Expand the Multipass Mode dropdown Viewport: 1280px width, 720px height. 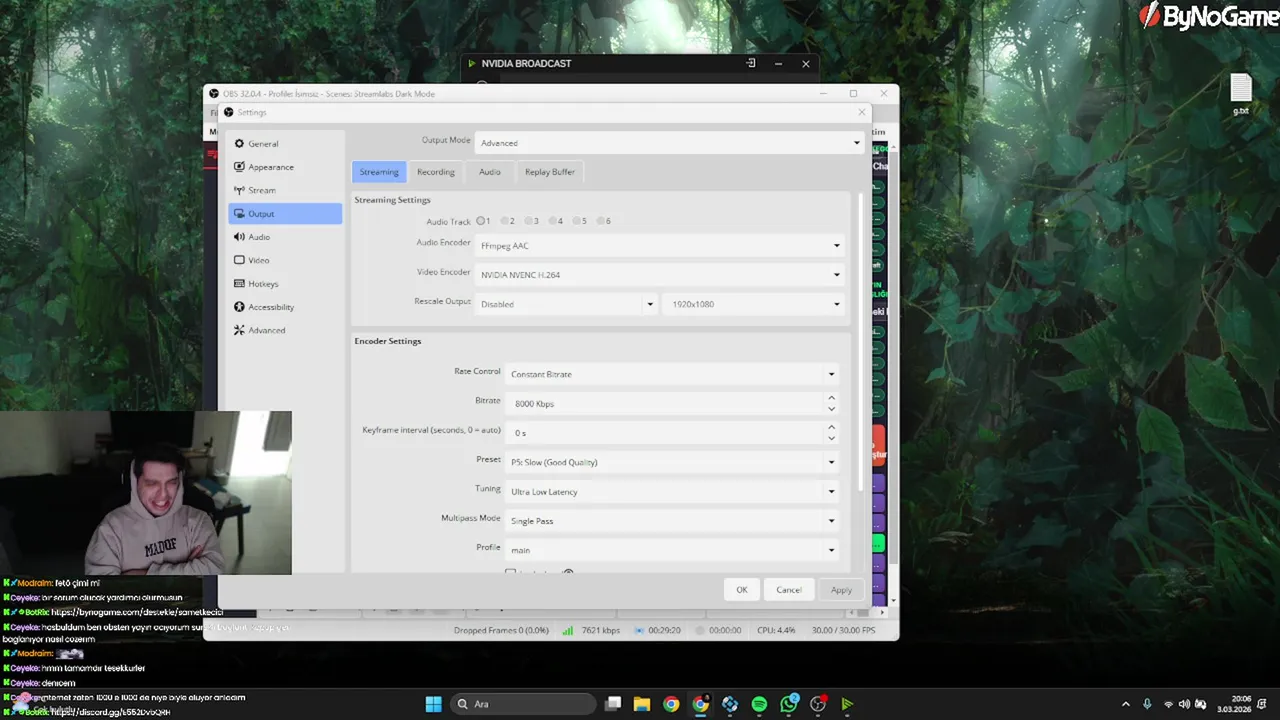click(x=672, y=521)
